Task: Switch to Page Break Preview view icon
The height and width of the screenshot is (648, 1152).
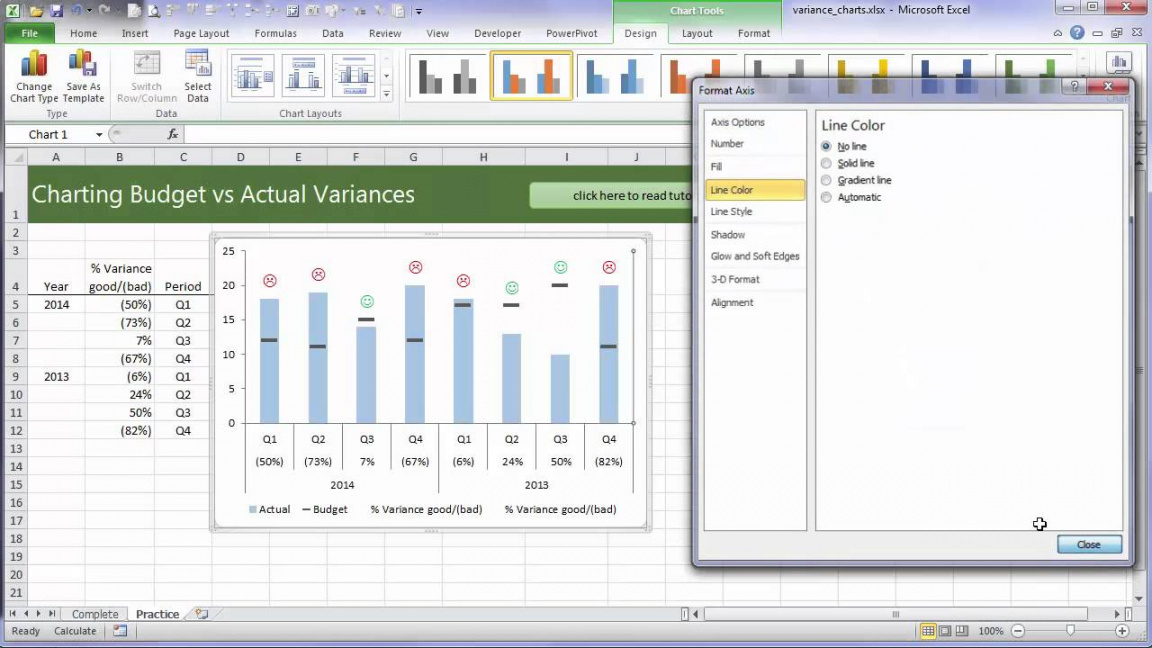Action: (962, 631)
